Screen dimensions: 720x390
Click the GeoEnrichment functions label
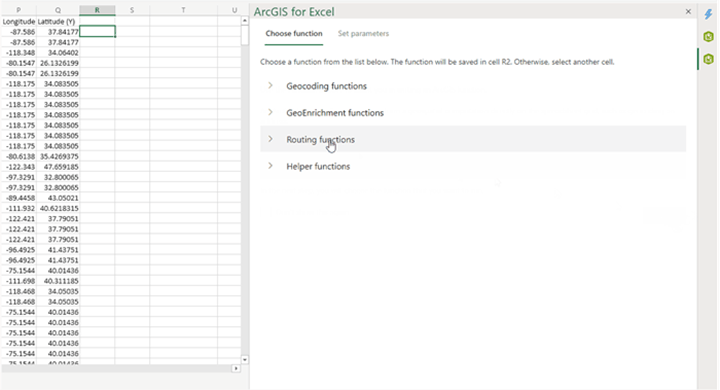[x=335, y=113]
